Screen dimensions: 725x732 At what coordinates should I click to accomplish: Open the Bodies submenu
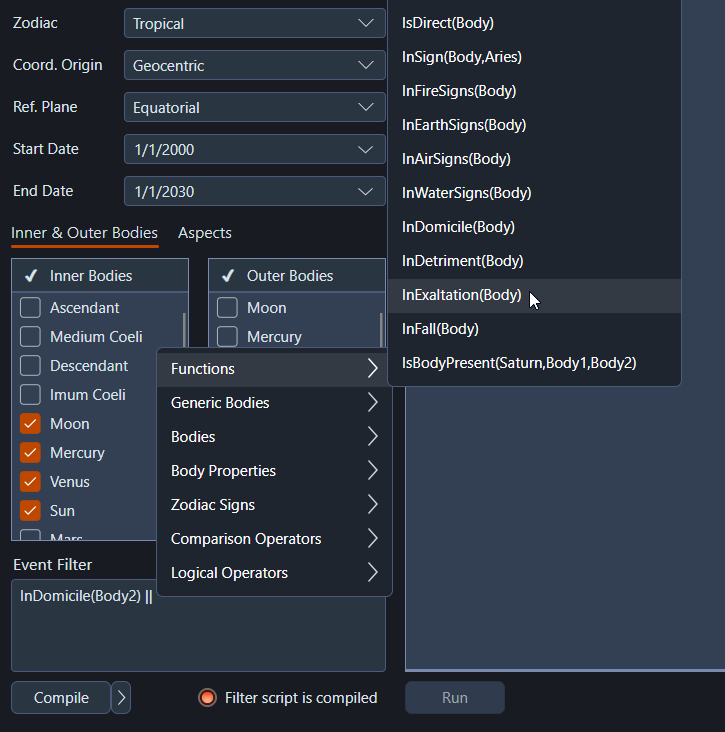coord(275,437)
